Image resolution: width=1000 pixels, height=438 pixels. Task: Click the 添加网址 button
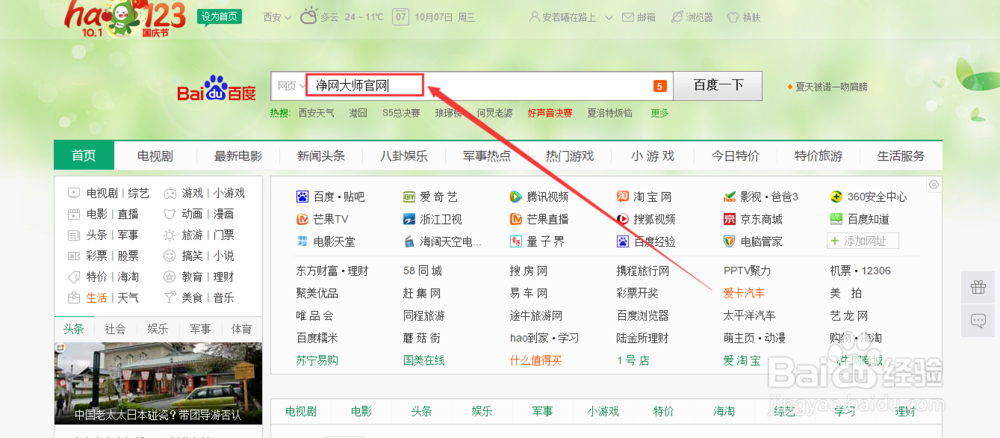pos(863,241)
